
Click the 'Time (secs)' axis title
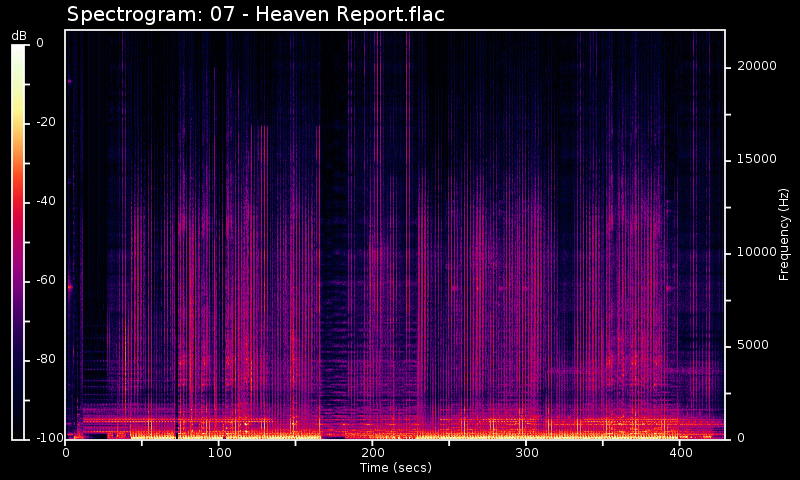pyautogui.click(x=395, y=467)
